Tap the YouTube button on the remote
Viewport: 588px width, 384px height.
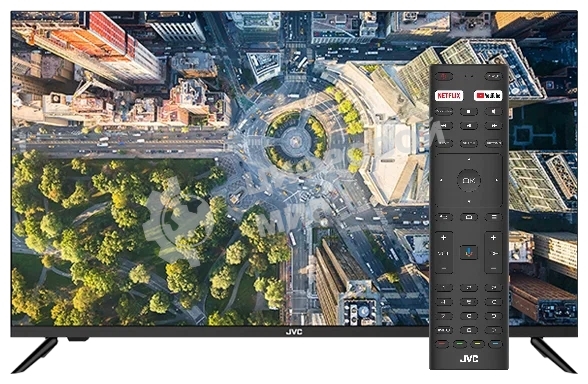488,96
